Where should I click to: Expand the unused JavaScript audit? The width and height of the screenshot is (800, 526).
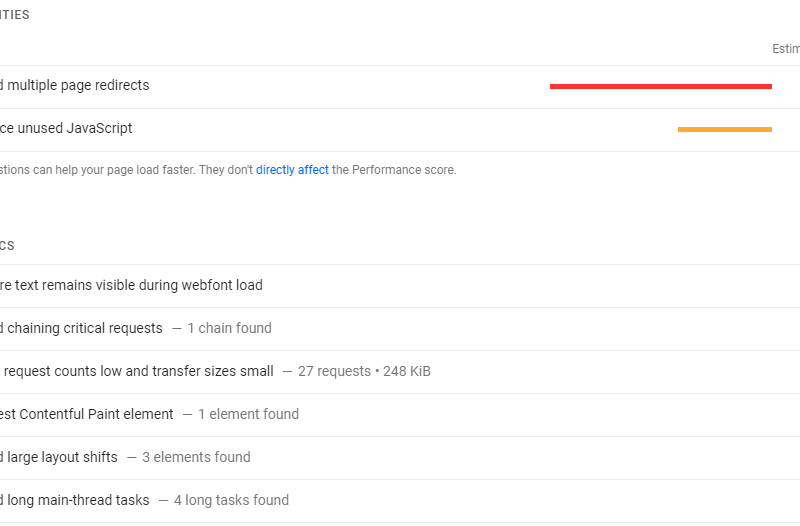pyautogui.click(x=67, y=128)
